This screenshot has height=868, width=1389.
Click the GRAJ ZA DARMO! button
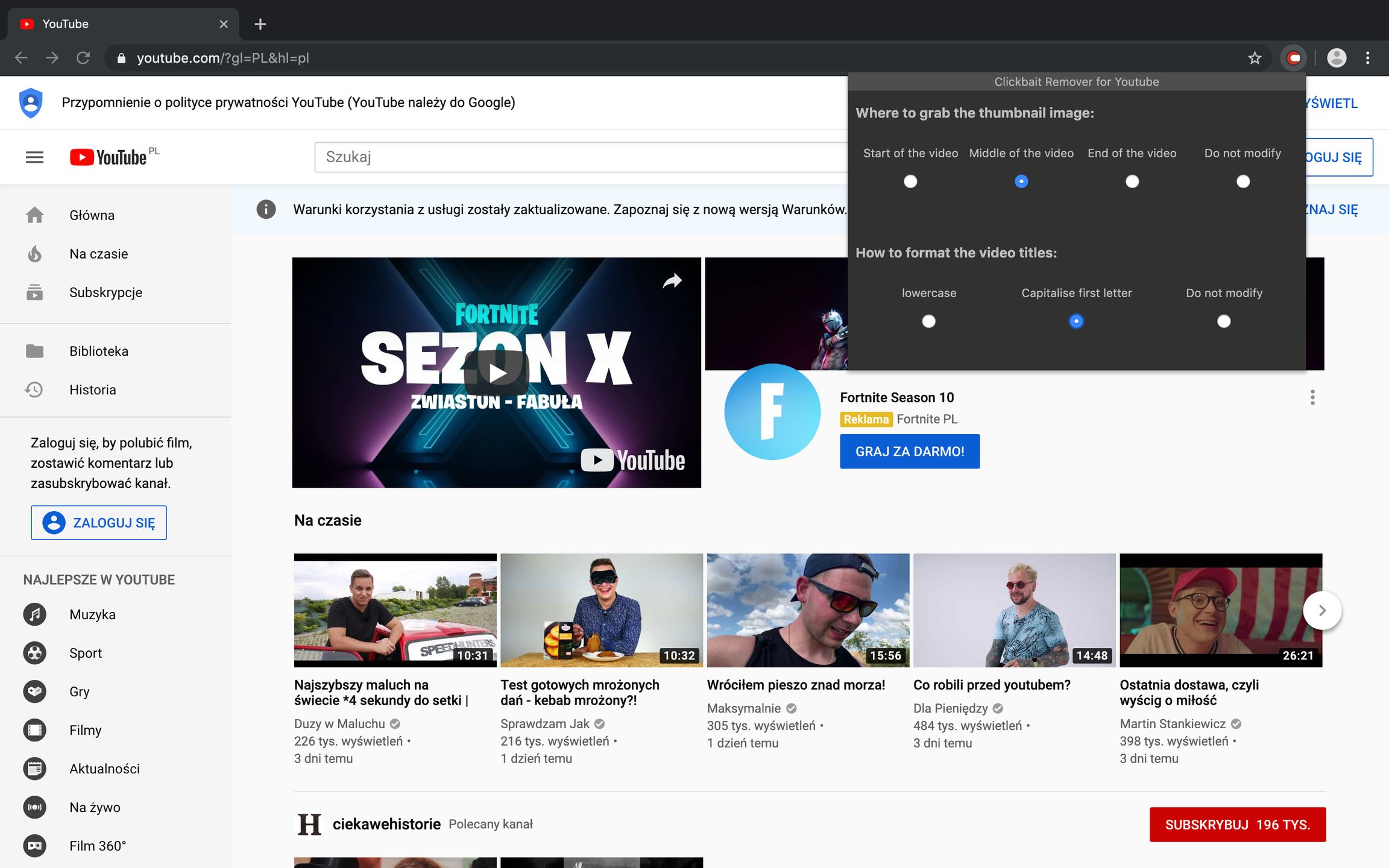(x=909, y=451)
